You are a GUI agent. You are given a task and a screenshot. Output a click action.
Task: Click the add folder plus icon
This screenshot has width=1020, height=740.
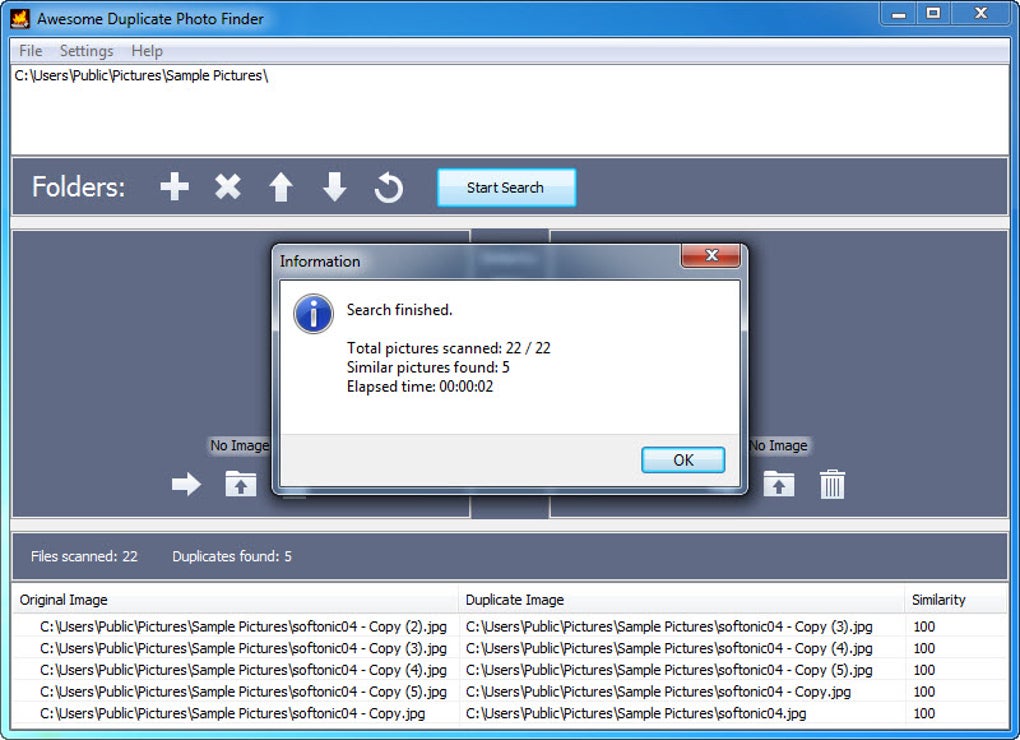click(174, 187)
